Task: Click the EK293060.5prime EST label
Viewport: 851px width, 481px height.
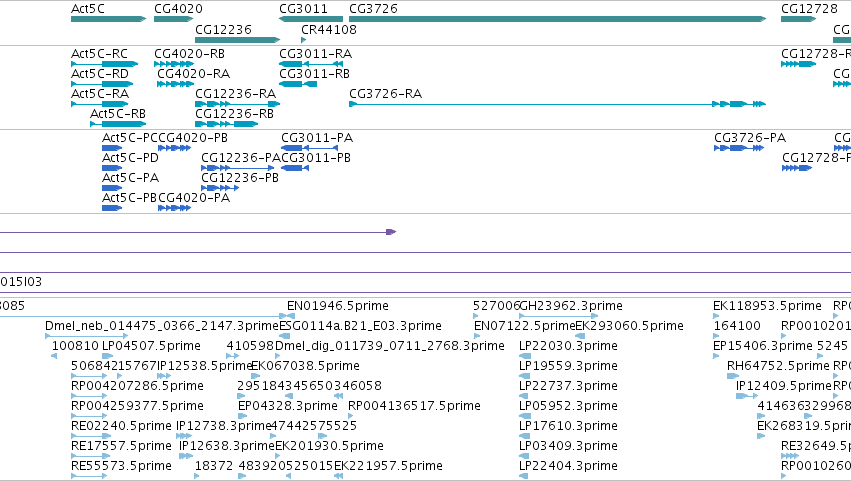Action: coord(629,326)
